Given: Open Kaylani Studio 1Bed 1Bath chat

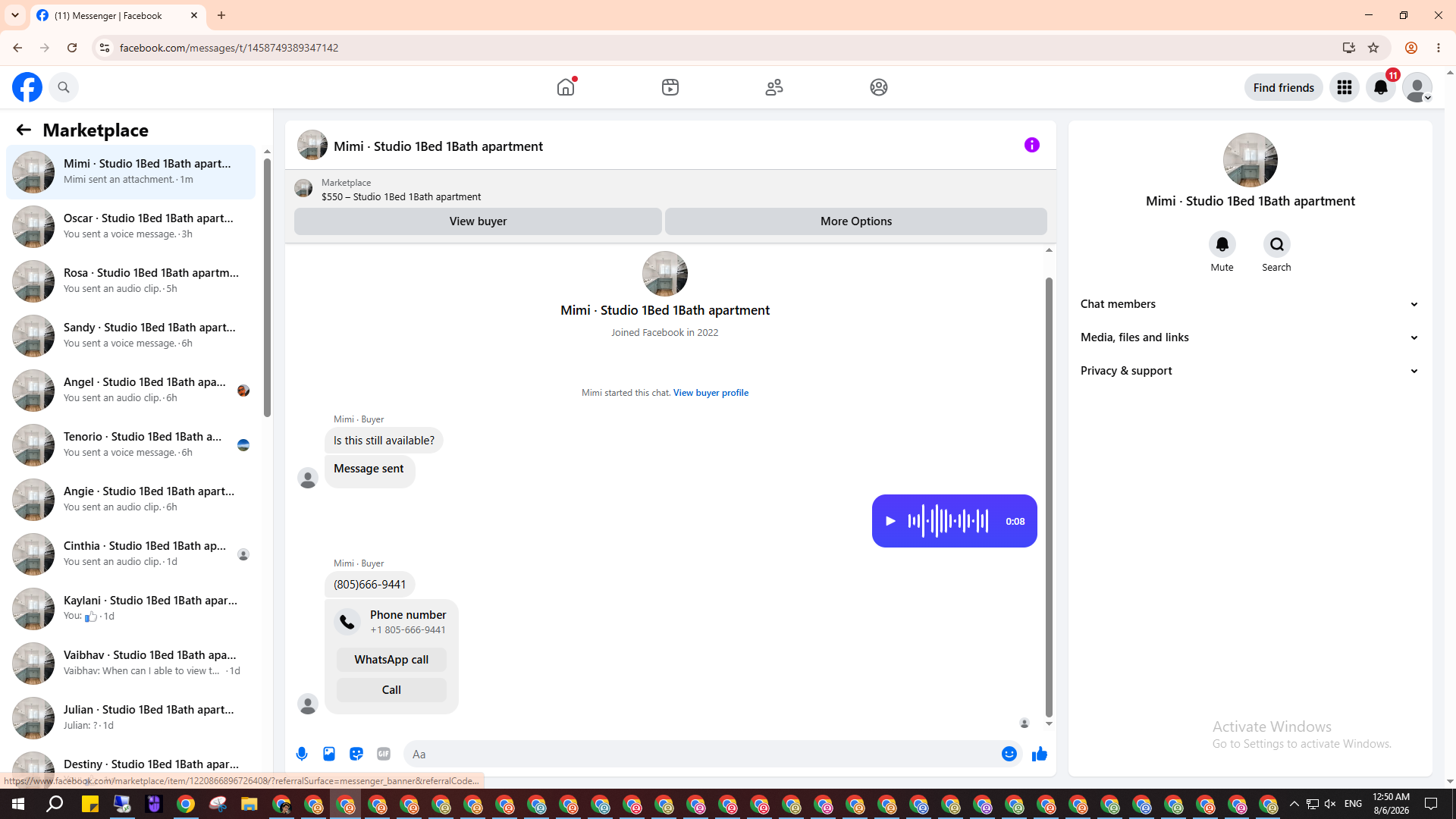Looking at the screenshot, I should click(x=131, y=608).
